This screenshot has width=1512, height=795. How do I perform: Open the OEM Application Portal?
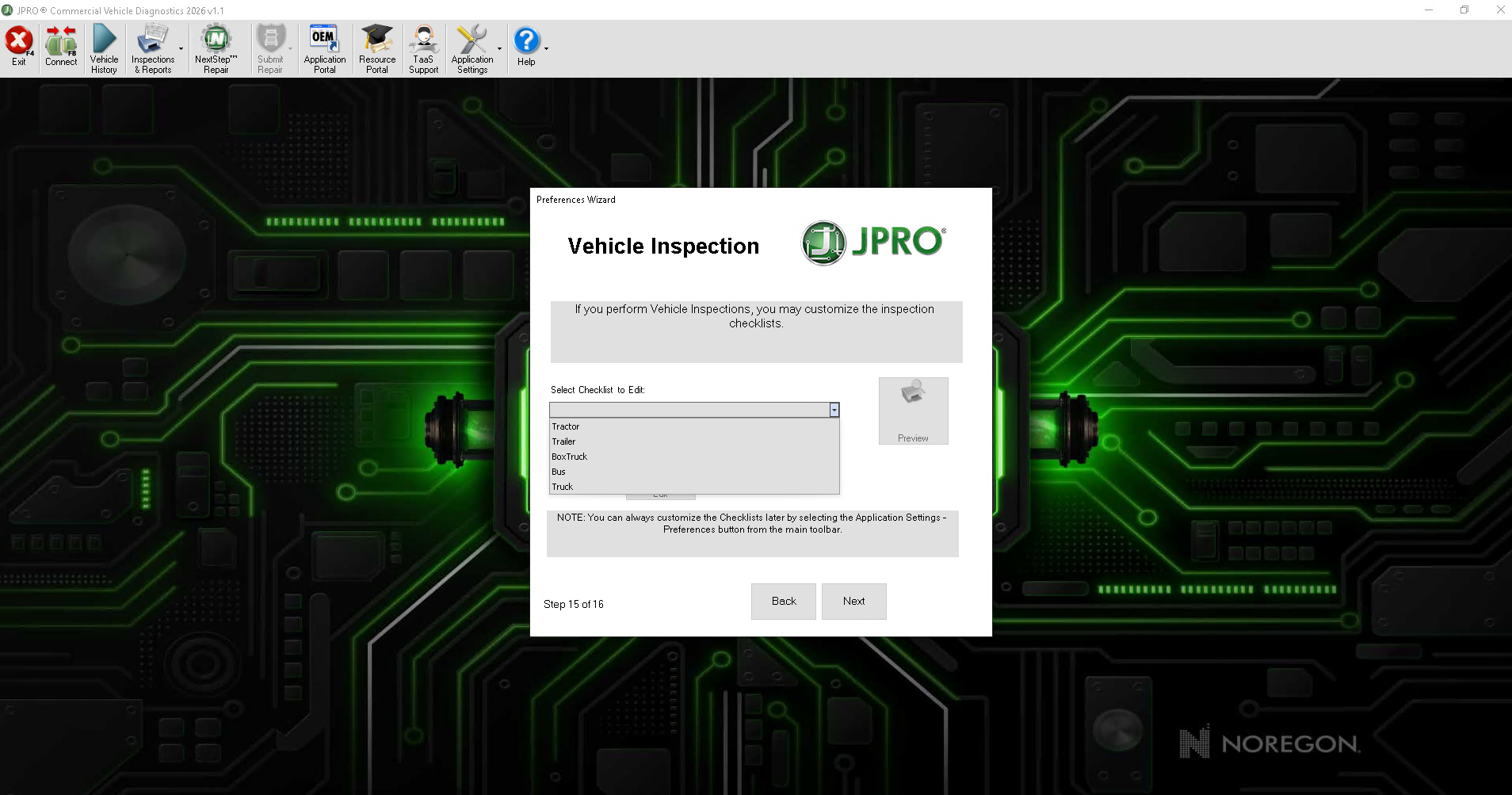324,49
